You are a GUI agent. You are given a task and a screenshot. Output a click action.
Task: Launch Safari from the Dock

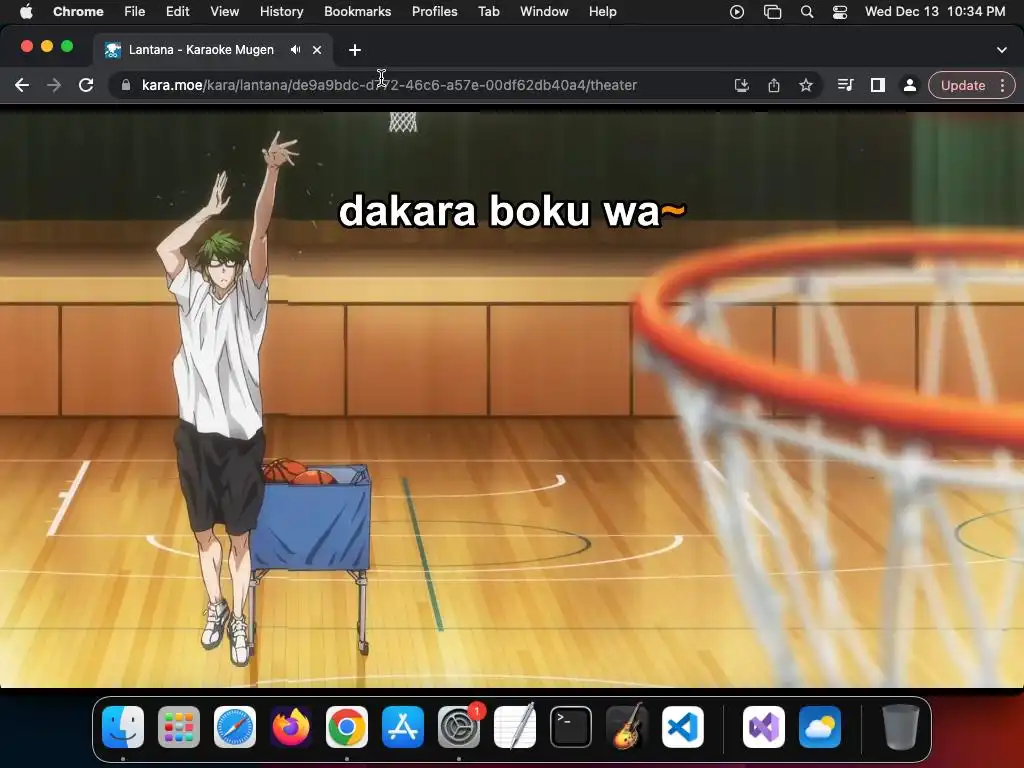(234, 727)
